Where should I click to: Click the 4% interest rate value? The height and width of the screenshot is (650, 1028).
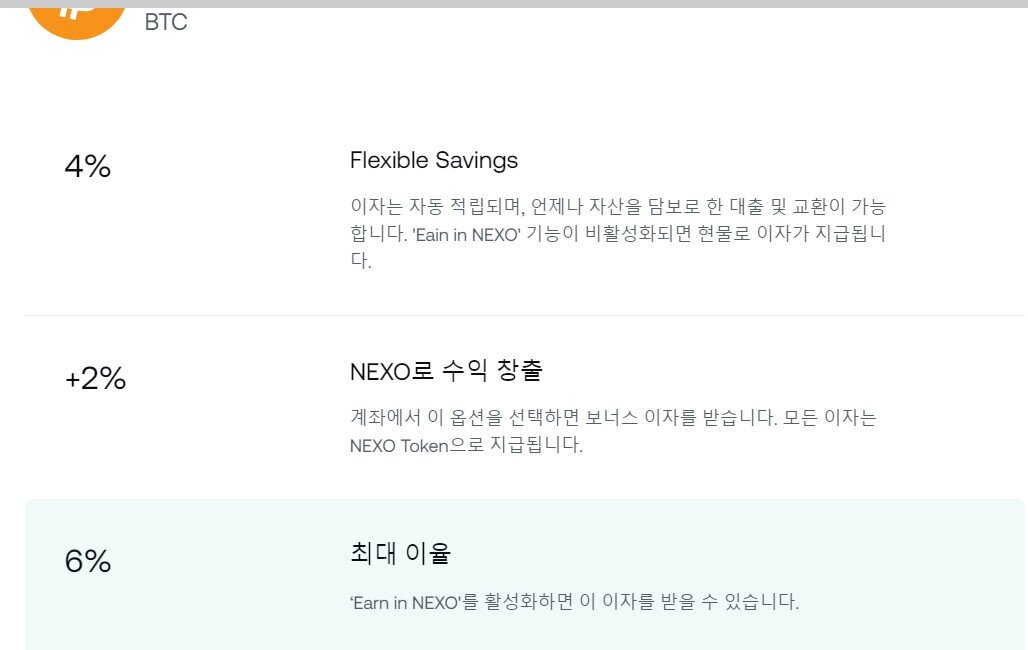click(x=88, y=166)
